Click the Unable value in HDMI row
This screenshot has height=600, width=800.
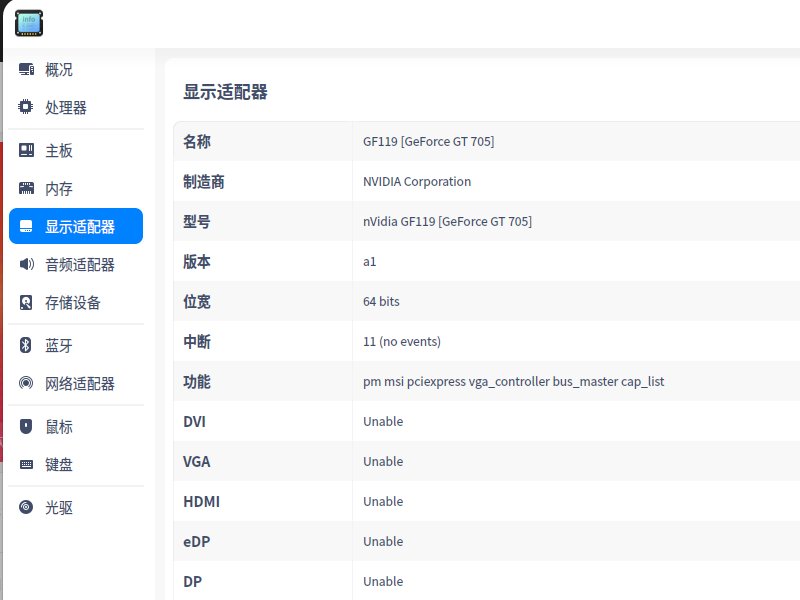(383, 502)
